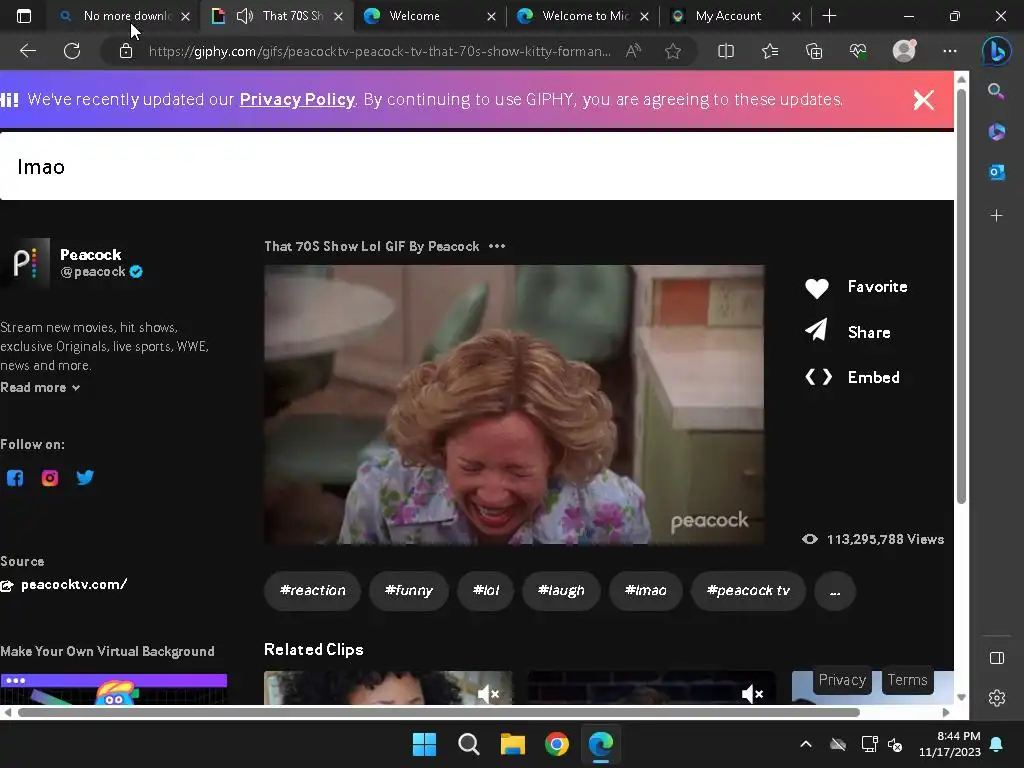Switch to the Welcome to Microsoft tab
The image size is (1024, 768).
click(585, 16)
